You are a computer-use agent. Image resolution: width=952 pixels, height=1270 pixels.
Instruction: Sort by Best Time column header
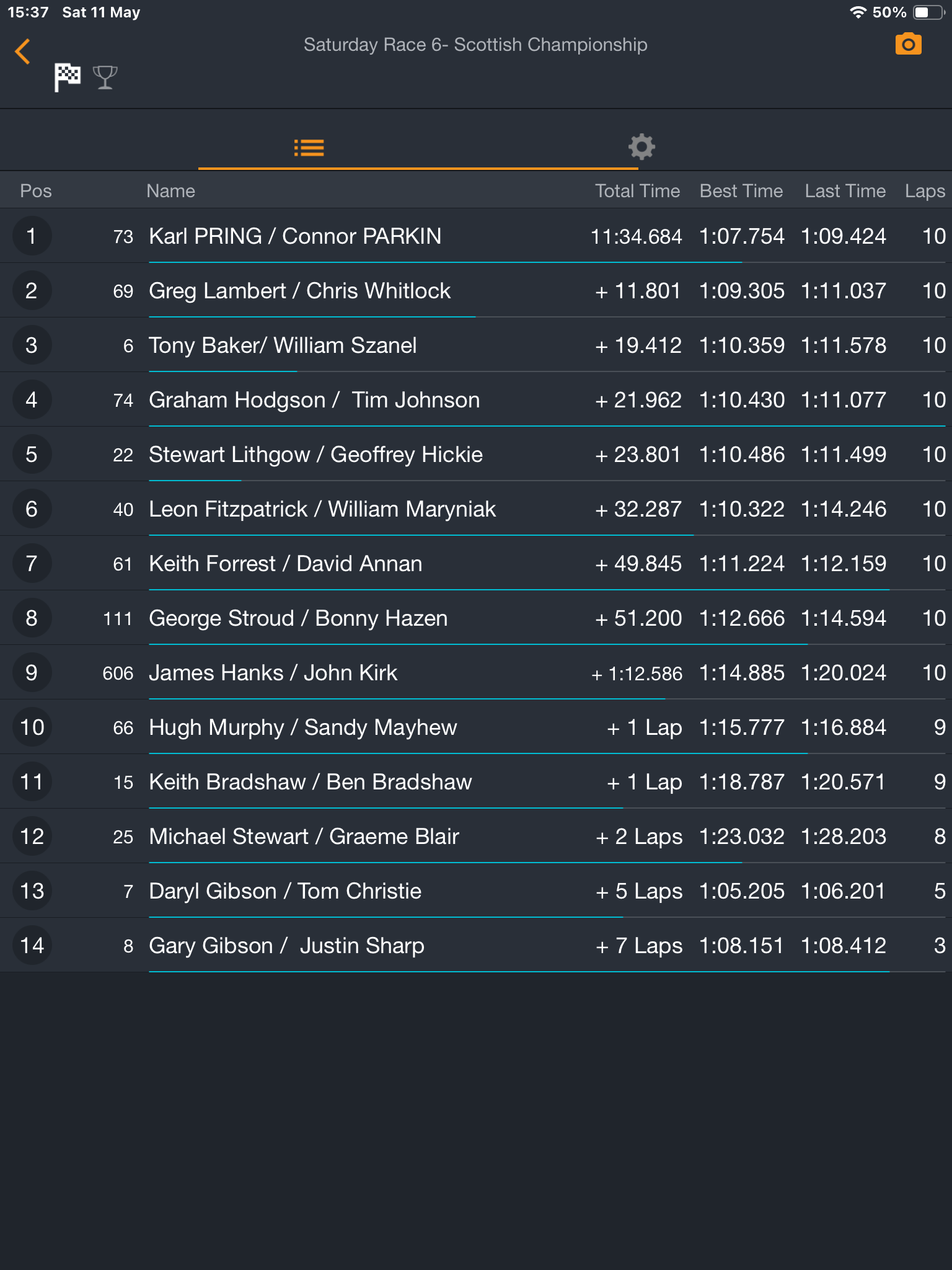click(741, 191)
